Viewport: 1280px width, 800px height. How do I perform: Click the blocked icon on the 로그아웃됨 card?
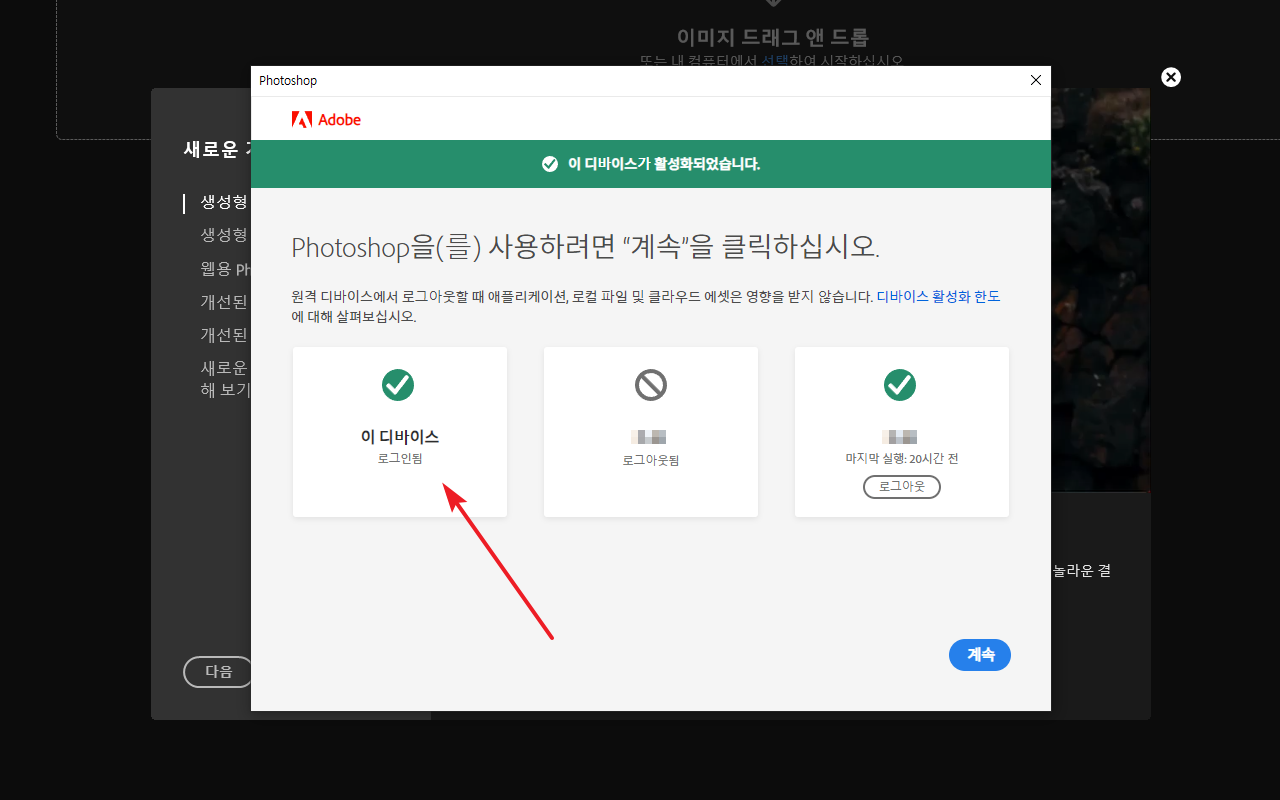(651, 385)
